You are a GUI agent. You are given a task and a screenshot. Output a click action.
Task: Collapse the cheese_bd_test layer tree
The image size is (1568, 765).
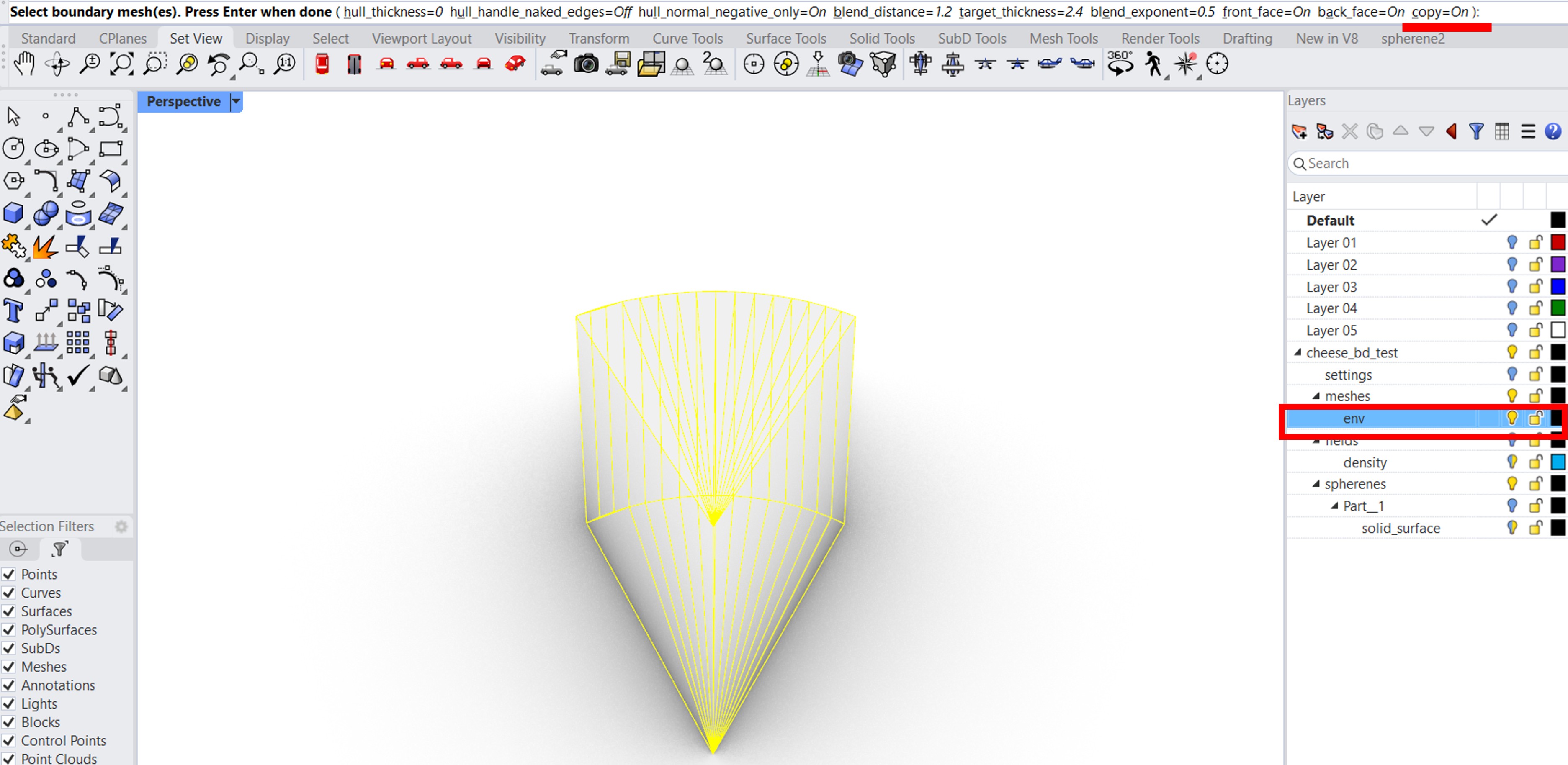[1298, 352]
